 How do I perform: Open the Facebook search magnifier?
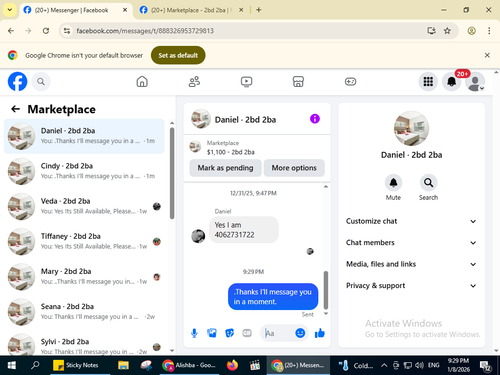[41, 81]
